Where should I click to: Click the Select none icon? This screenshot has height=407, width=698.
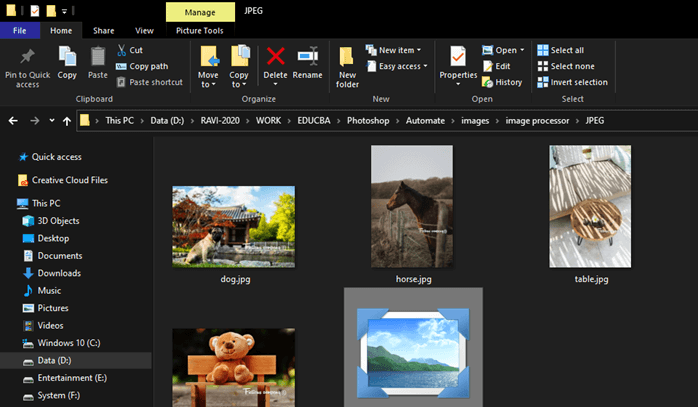(x=543, y=66)
